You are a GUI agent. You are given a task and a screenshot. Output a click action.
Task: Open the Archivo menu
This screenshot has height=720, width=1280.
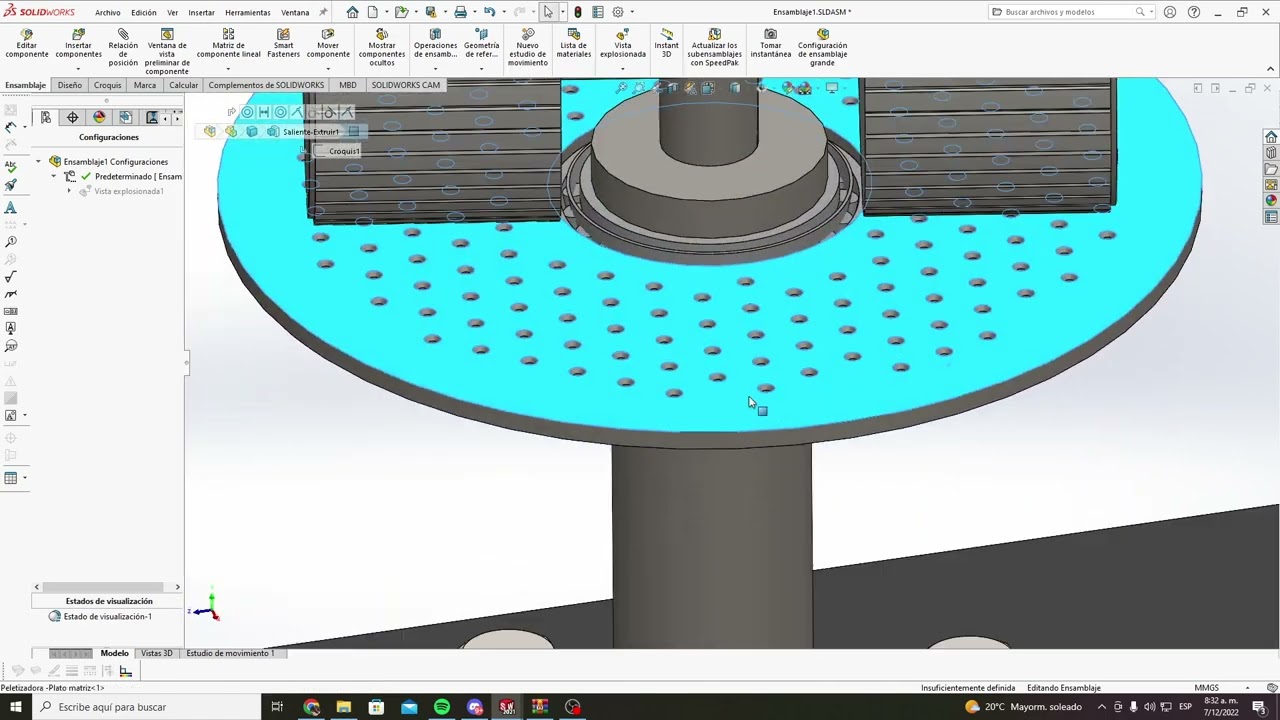(x=108, y=12)
